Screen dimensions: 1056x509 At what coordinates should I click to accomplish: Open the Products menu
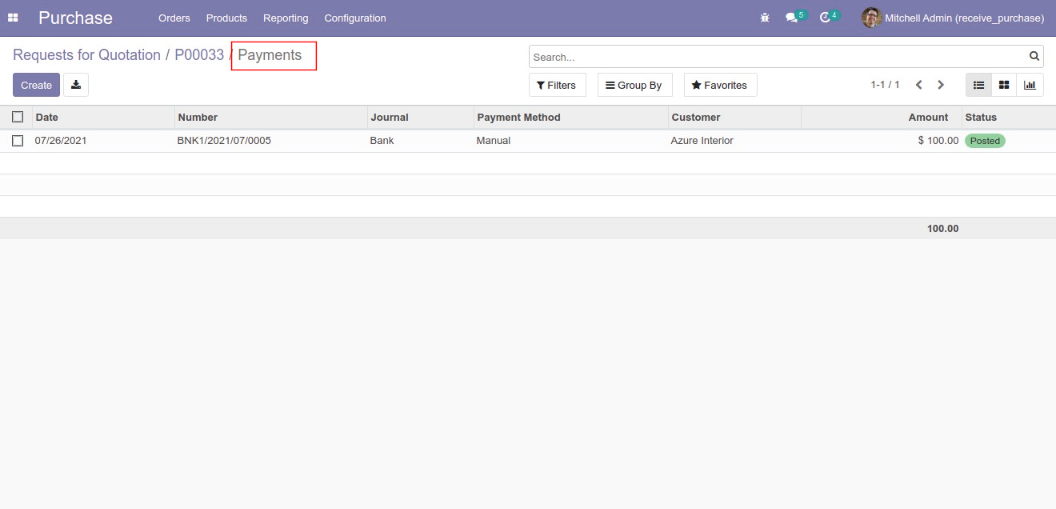point(226,18)
